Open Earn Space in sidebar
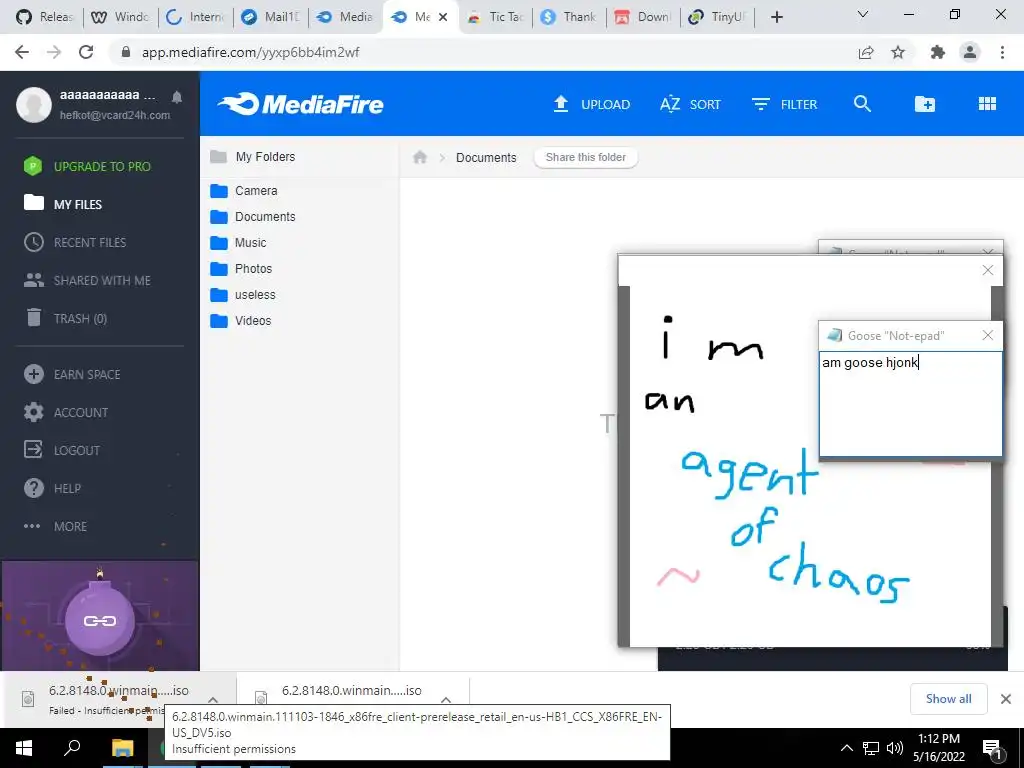The image size is (1024, 768). [x=72, y=374]
